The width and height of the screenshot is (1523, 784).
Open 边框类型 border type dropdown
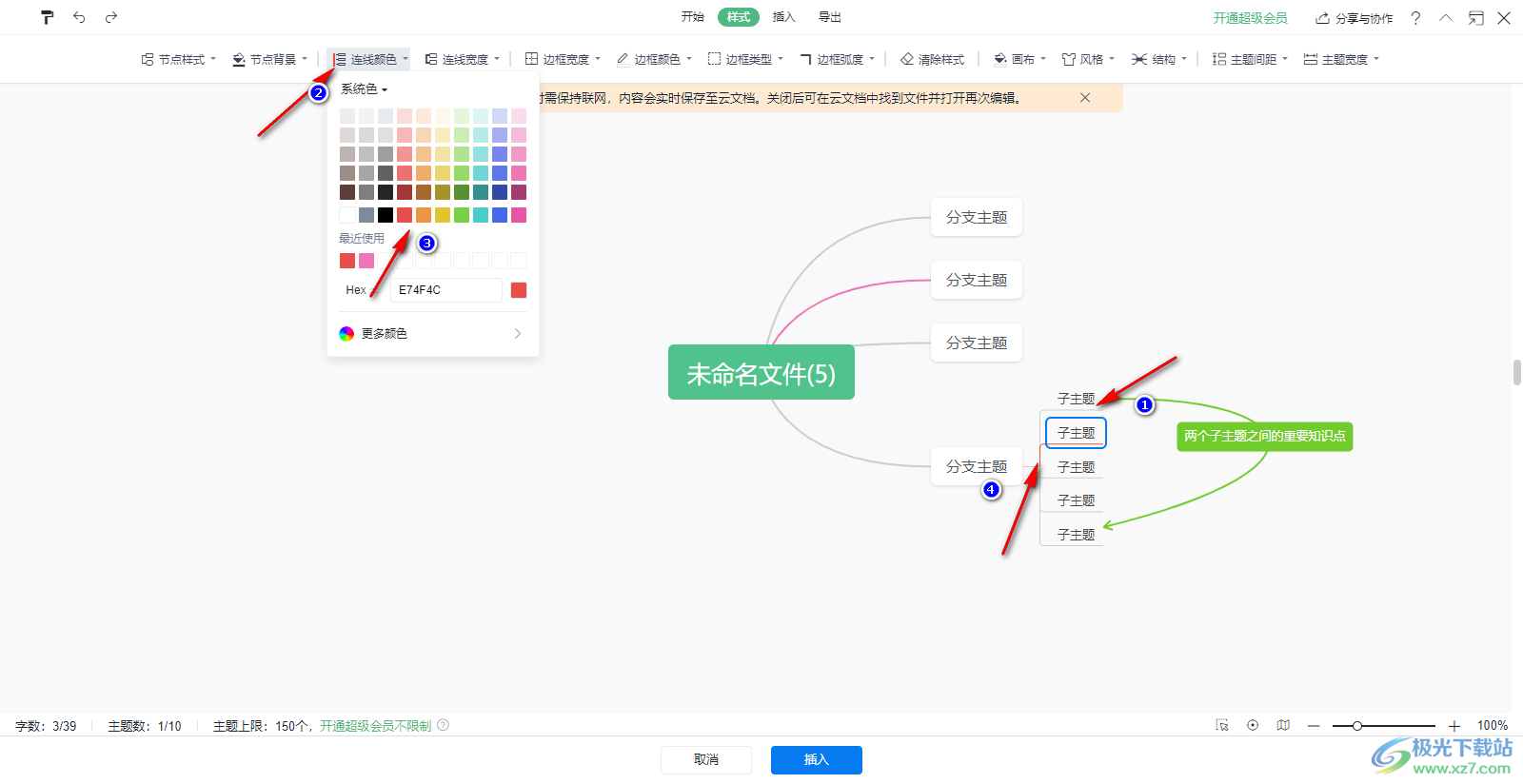[x=745, y=59]
